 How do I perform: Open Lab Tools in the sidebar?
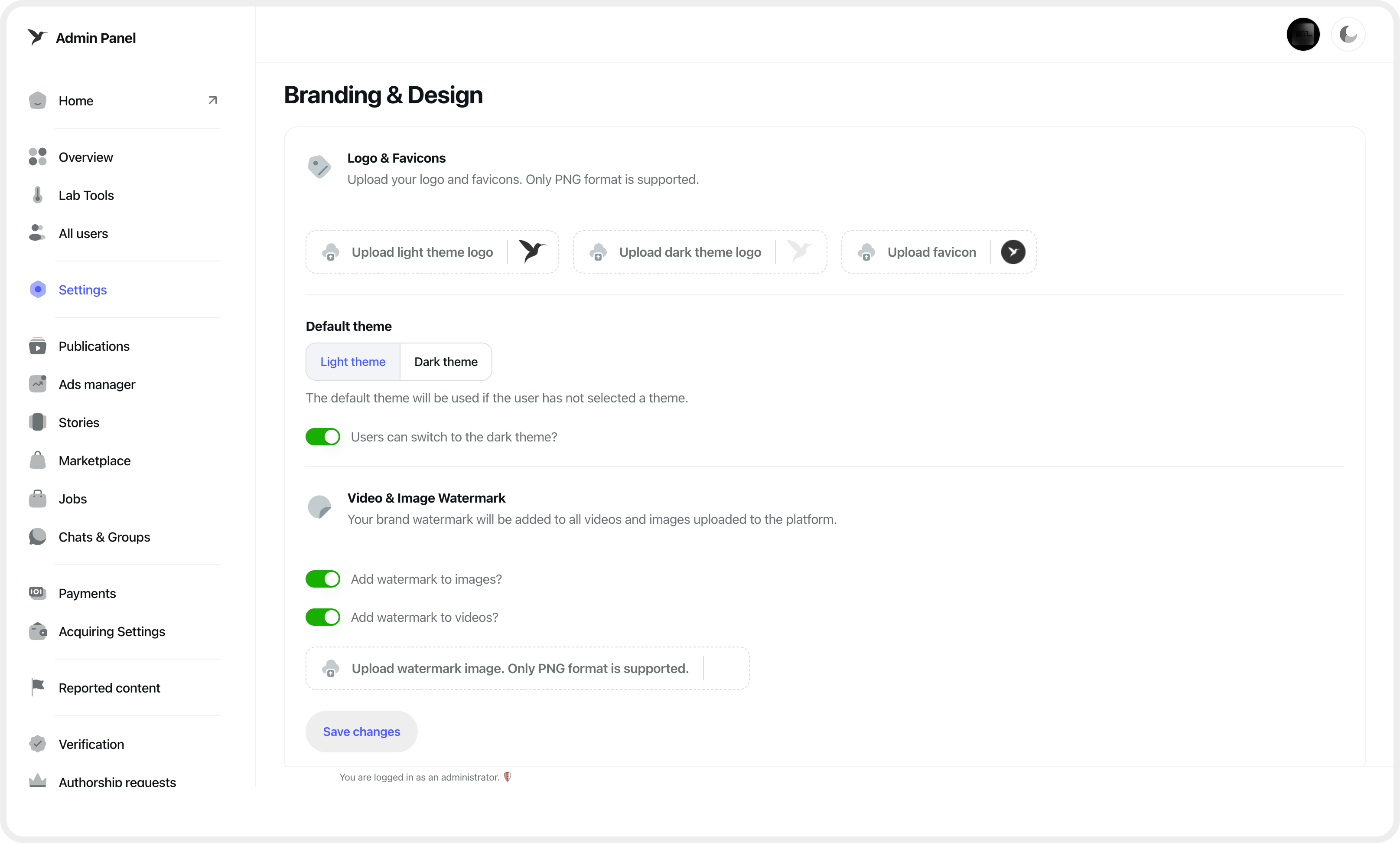(x=86, y=195)
